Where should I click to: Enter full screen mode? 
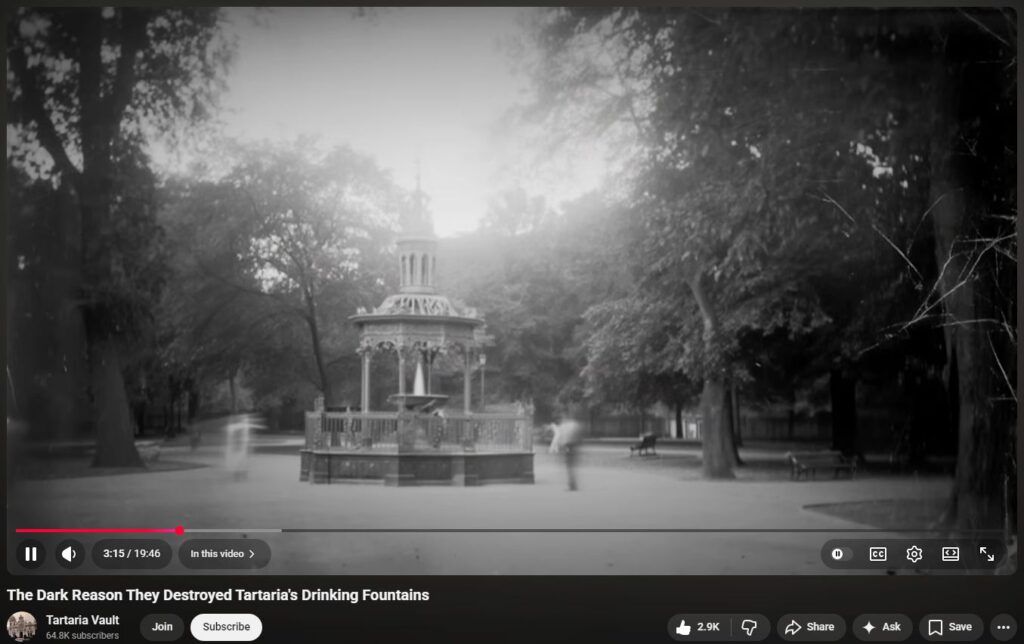click(x=987, y=554)
